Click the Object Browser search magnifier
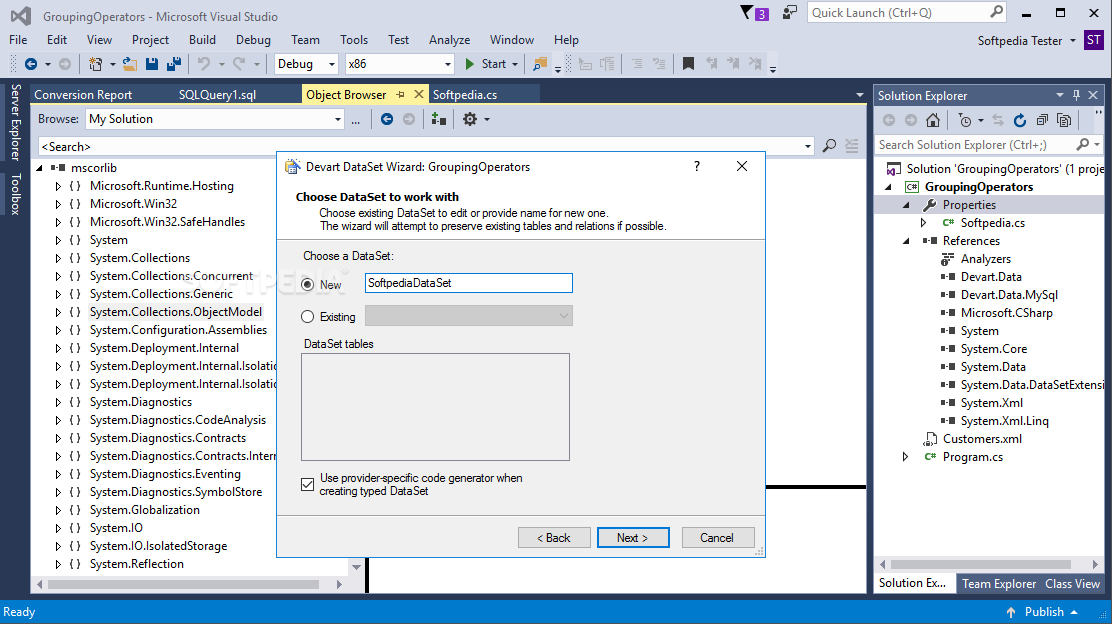The height and width of the screenshot is (624, 1112). tap(829, 146)
